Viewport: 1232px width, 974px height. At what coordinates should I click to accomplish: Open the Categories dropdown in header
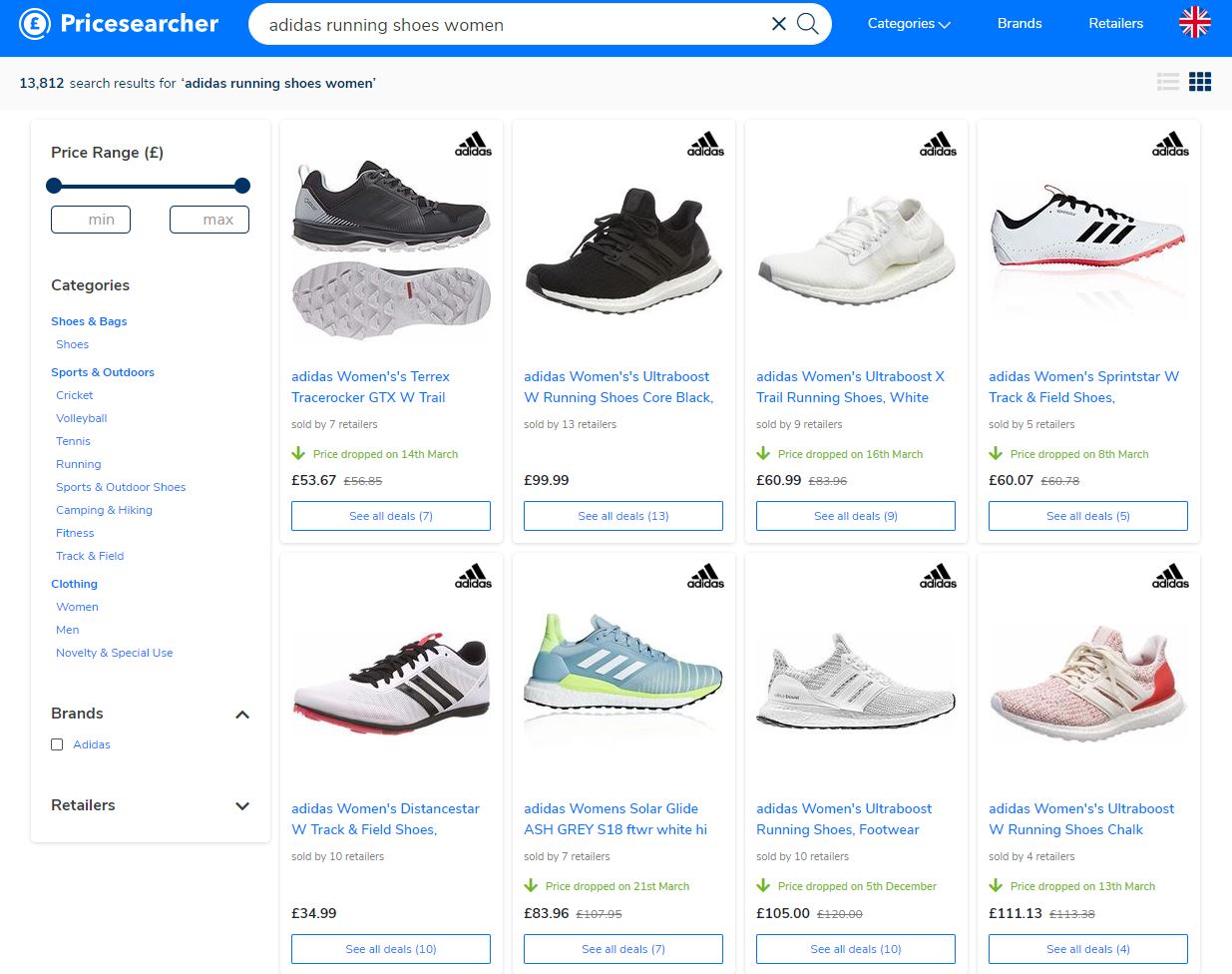click(909, 23)
